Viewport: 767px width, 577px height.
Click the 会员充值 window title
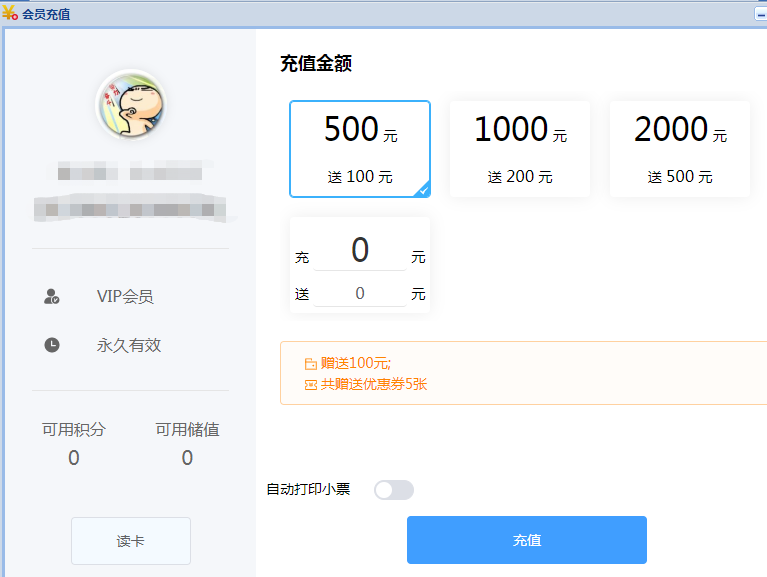(x=46, y=14)
